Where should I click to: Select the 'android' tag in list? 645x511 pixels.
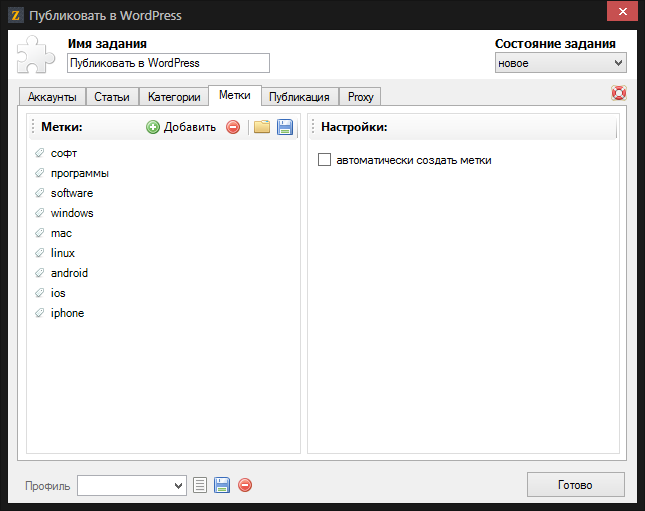coord(69,273)
